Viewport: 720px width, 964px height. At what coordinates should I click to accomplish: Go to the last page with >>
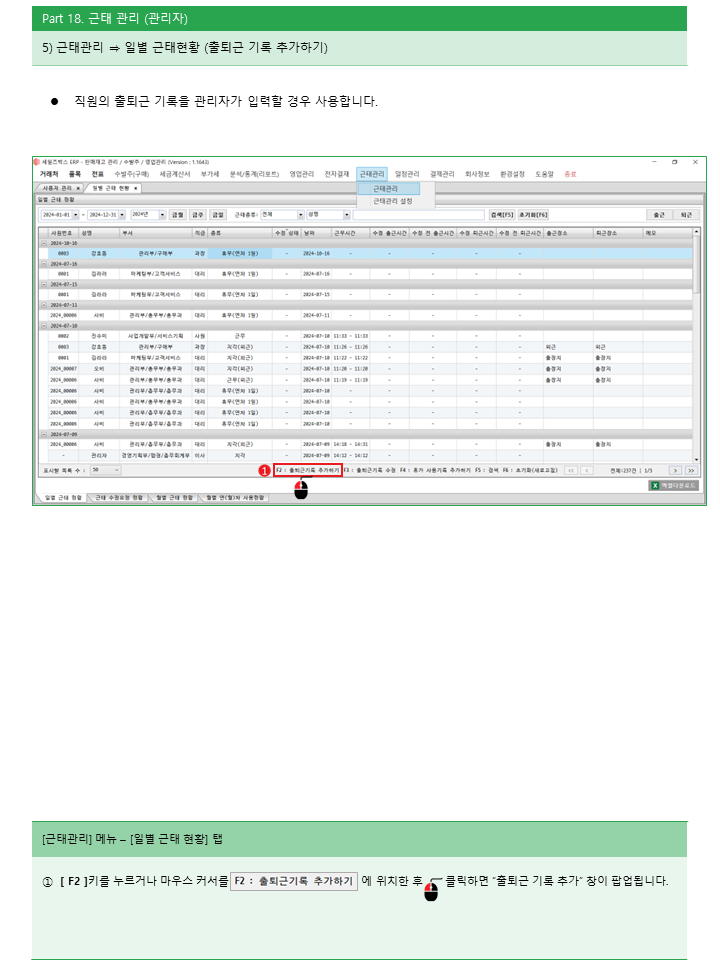coord(691,470)
